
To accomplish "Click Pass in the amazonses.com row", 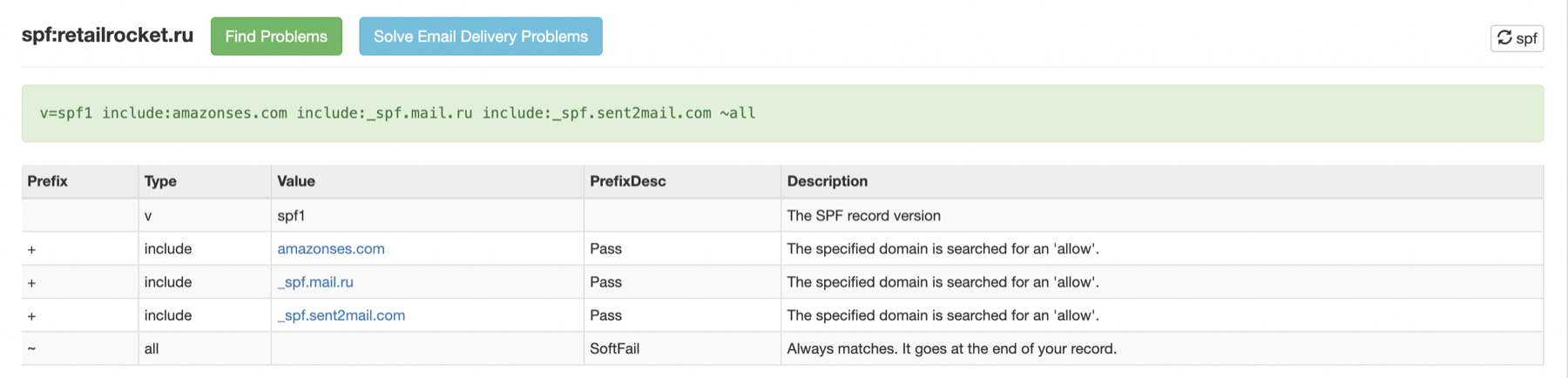I will click(x=606, y=249).
